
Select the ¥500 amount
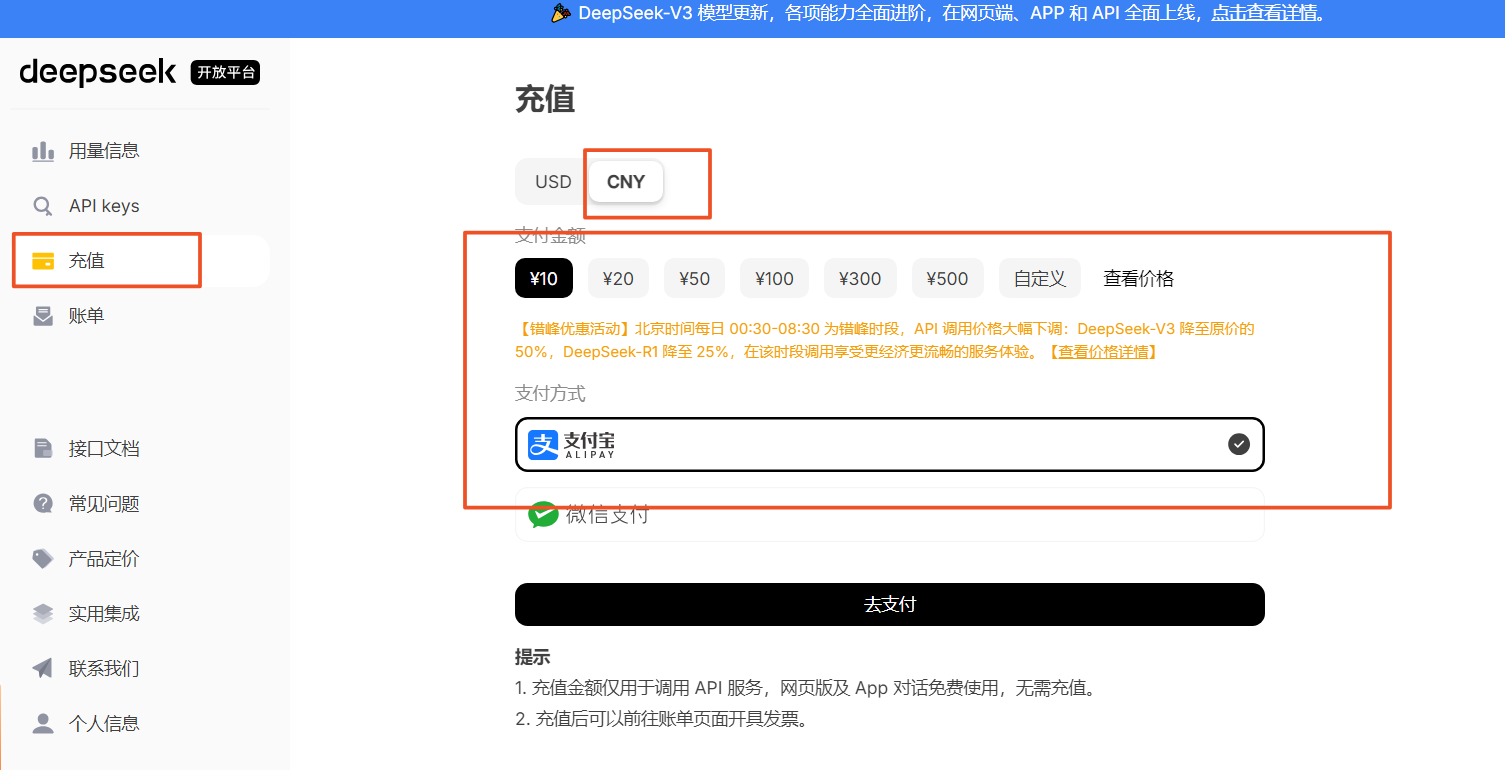pos(947,278)
